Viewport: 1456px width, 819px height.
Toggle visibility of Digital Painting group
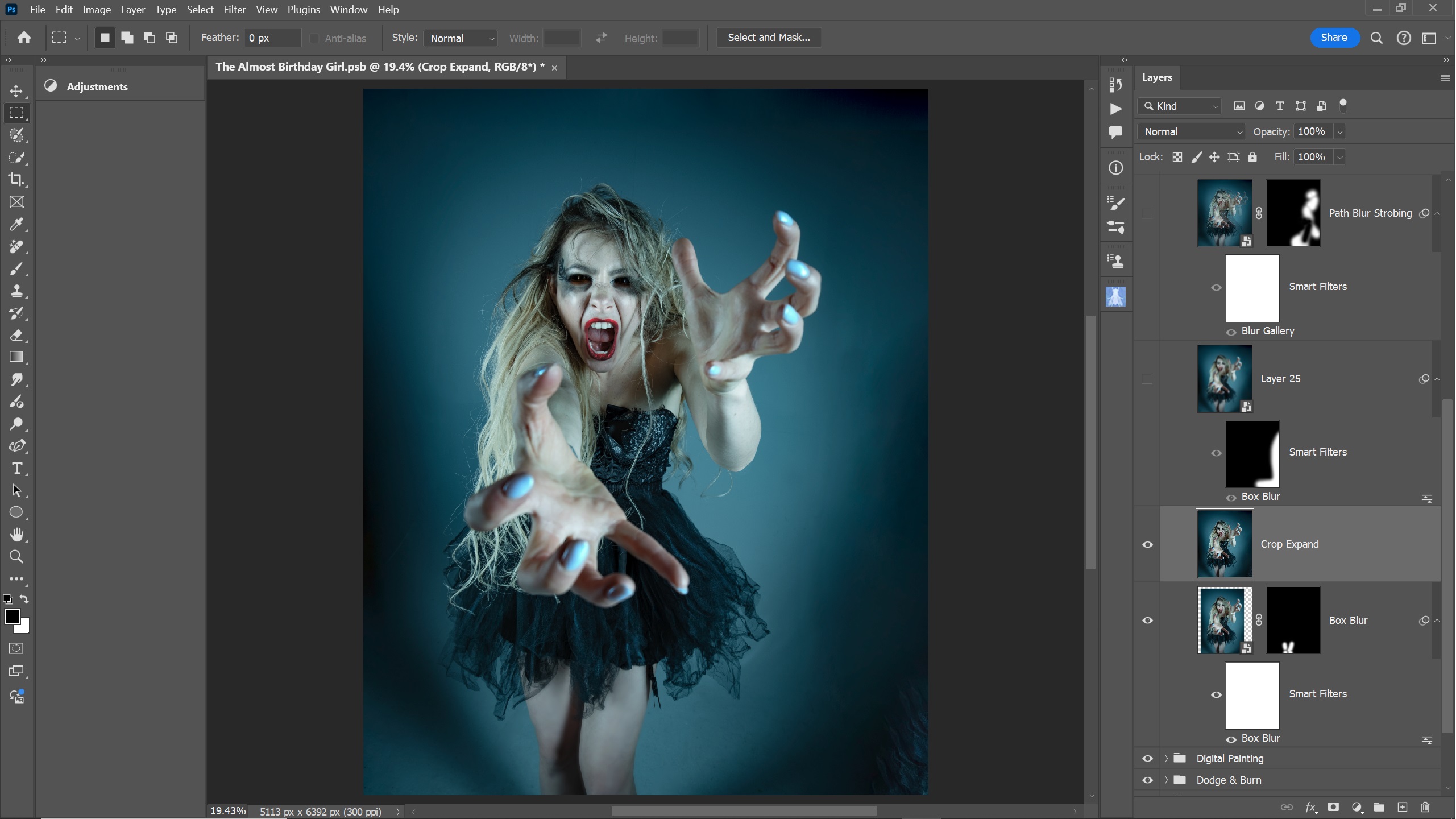(x=1147, y=758)
